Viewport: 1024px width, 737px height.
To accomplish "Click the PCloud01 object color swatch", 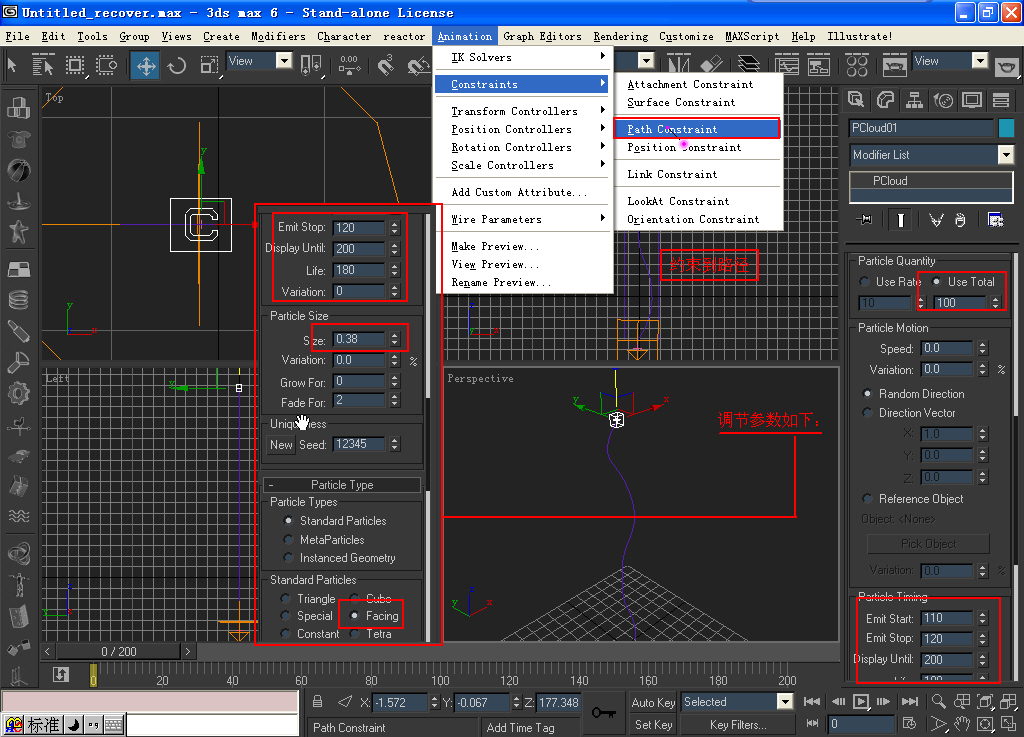I will 1006,128.
